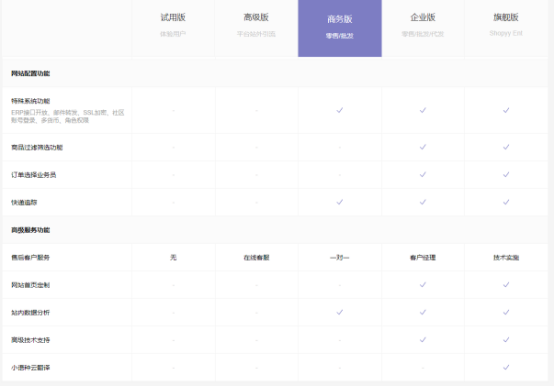Click 商务版 checkmark in 快递追踪 row

click(x=340, y=202)
